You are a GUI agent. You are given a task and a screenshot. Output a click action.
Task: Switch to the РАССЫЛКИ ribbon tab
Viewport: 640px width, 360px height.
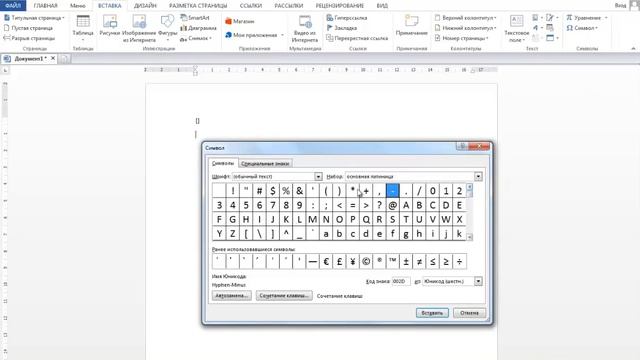(x=289, y=6)
